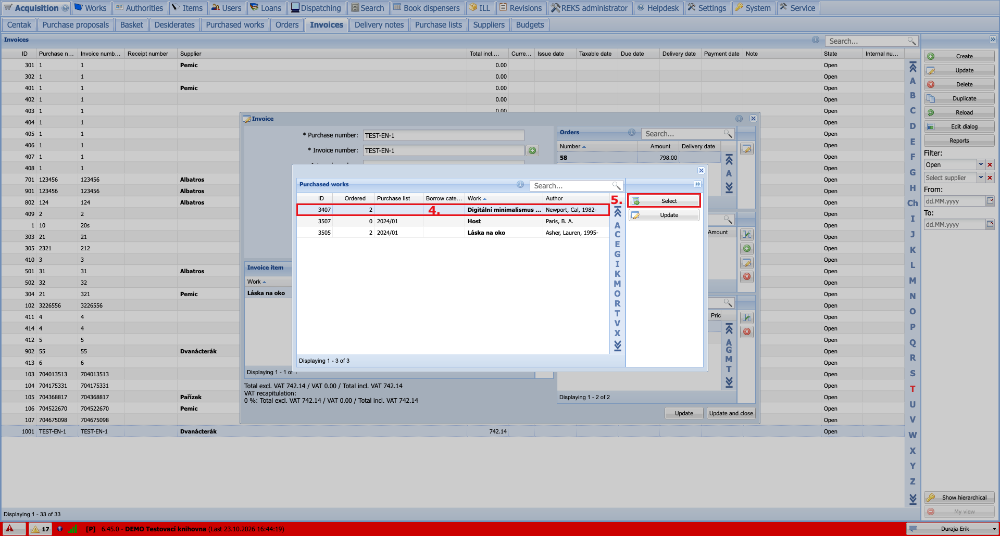Click Reload button in Invoices panel
The height and width of the screenshot is (536, 1000).
[959, 112]
